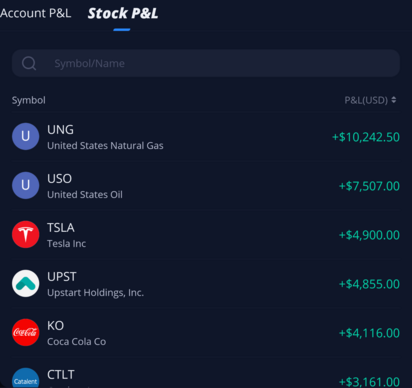This screenshot has width=412, height=388.
Task: Open the CTLT symbol row
Action: (206, 373)
